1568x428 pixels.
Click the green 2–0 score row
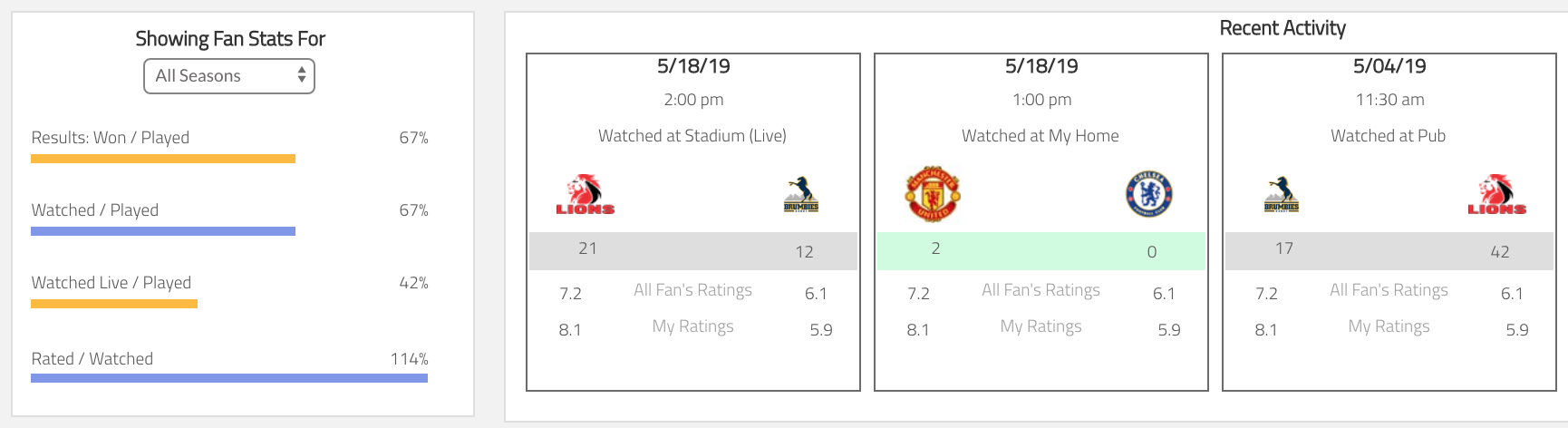[1041, 251]
